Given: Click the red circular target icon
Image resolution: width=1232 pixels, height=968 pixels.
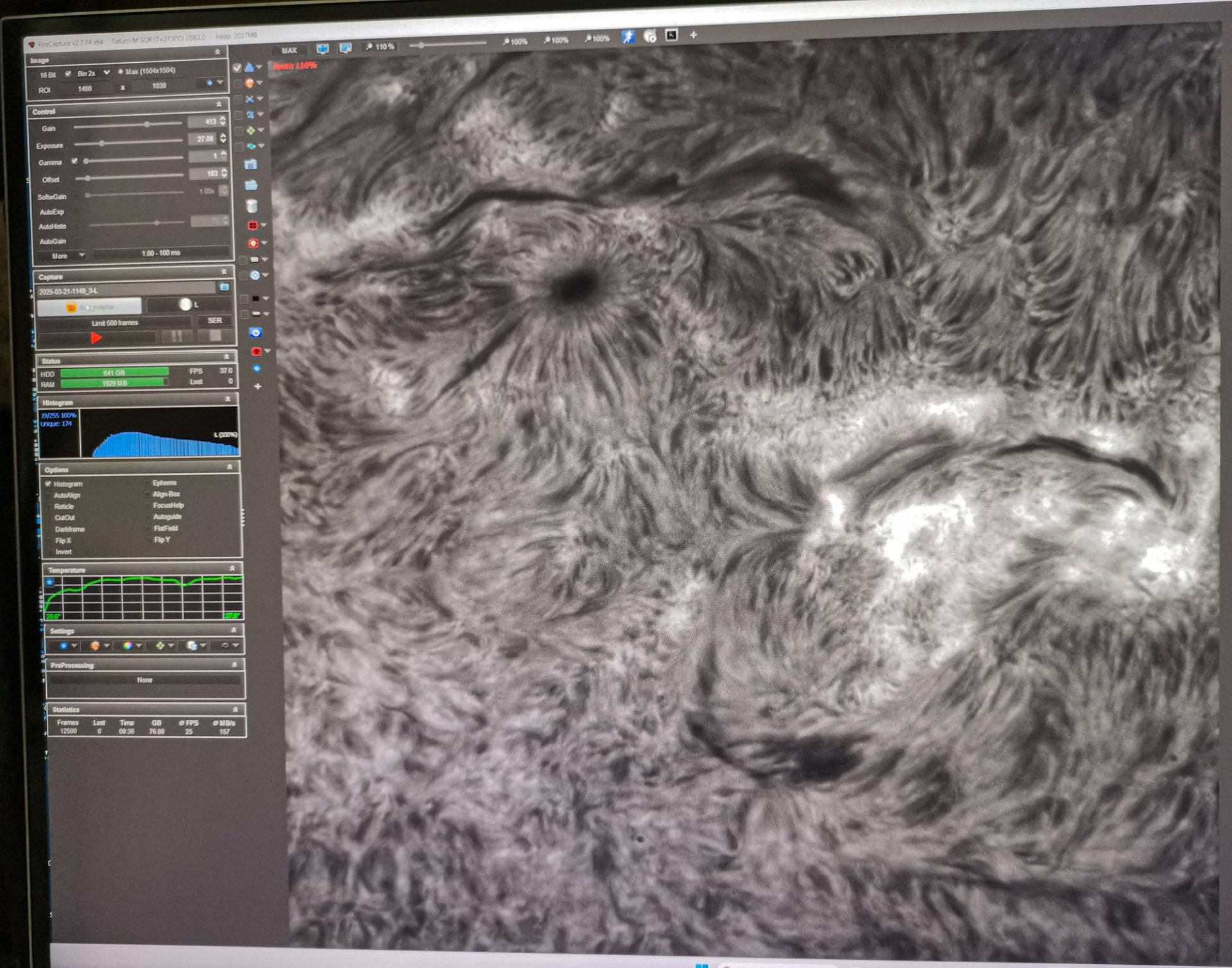Looking at the screenshot, I should point(253,242).
